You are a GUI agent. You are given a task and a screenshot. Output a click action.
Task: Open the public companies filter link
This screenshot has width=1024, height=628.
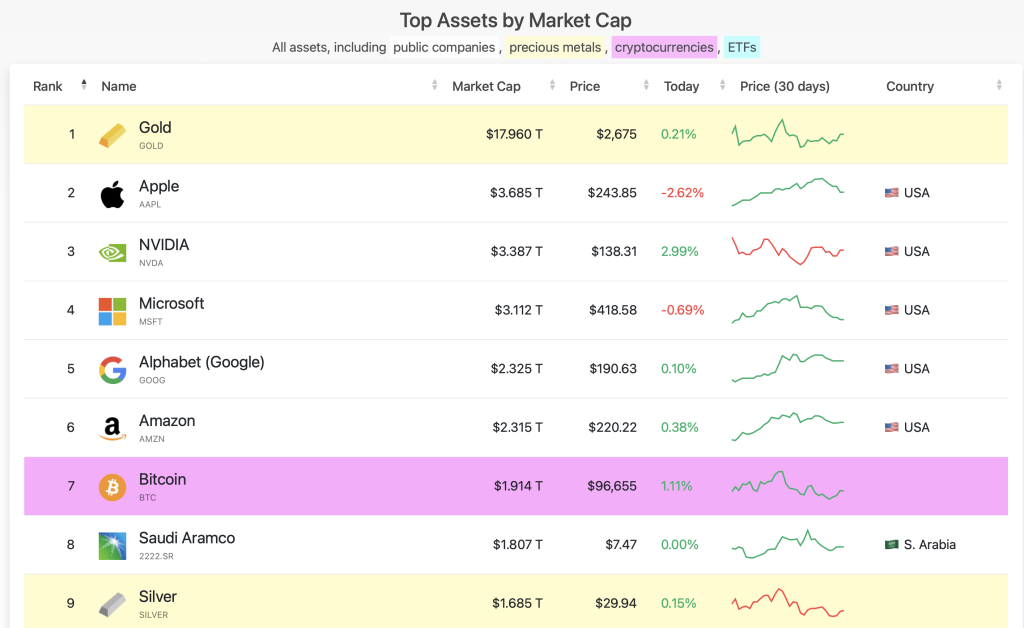click(444, 47)
